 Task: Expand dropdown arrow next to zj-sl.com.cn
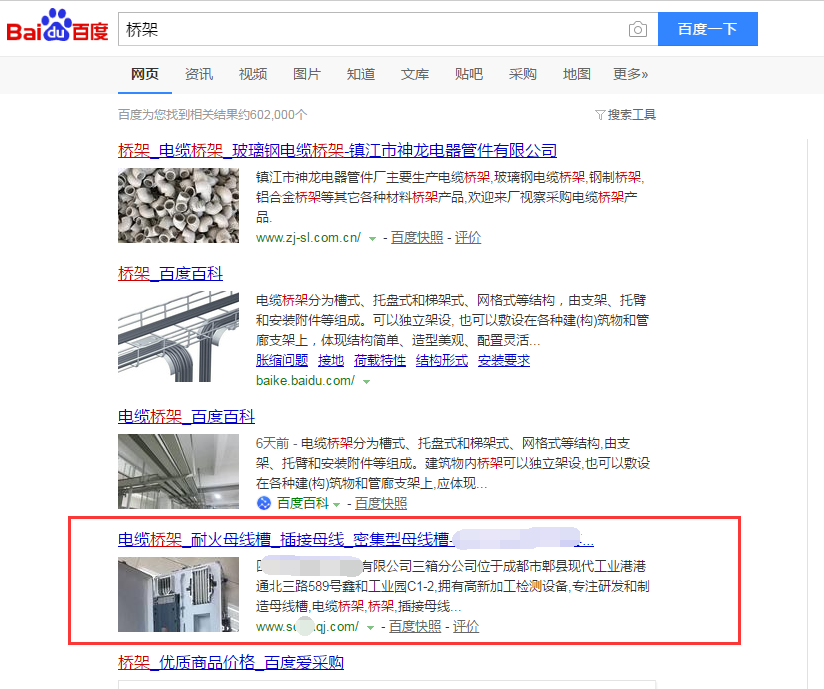373,239
